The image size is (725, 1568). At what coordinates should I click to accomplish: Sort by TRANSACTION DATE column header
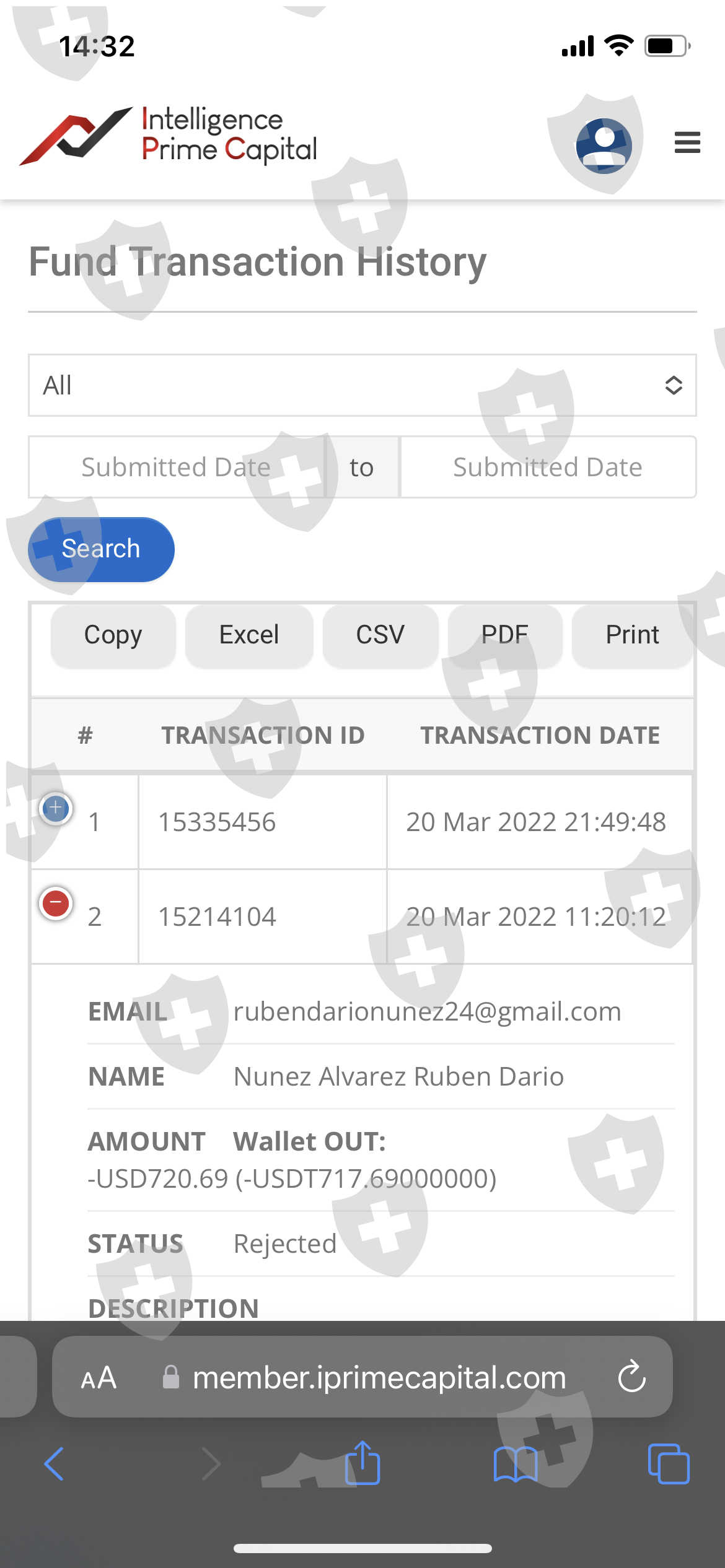(540, 735)
